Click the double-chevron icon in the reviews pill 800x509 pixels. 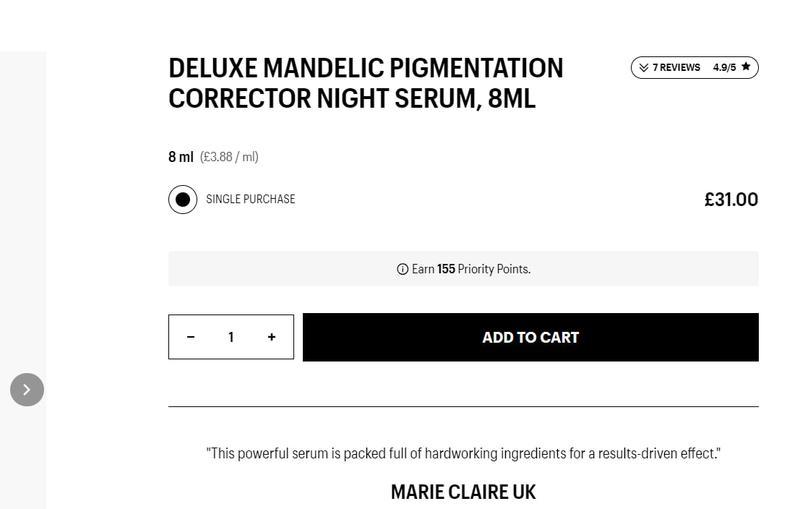click(x=644, y=68)
